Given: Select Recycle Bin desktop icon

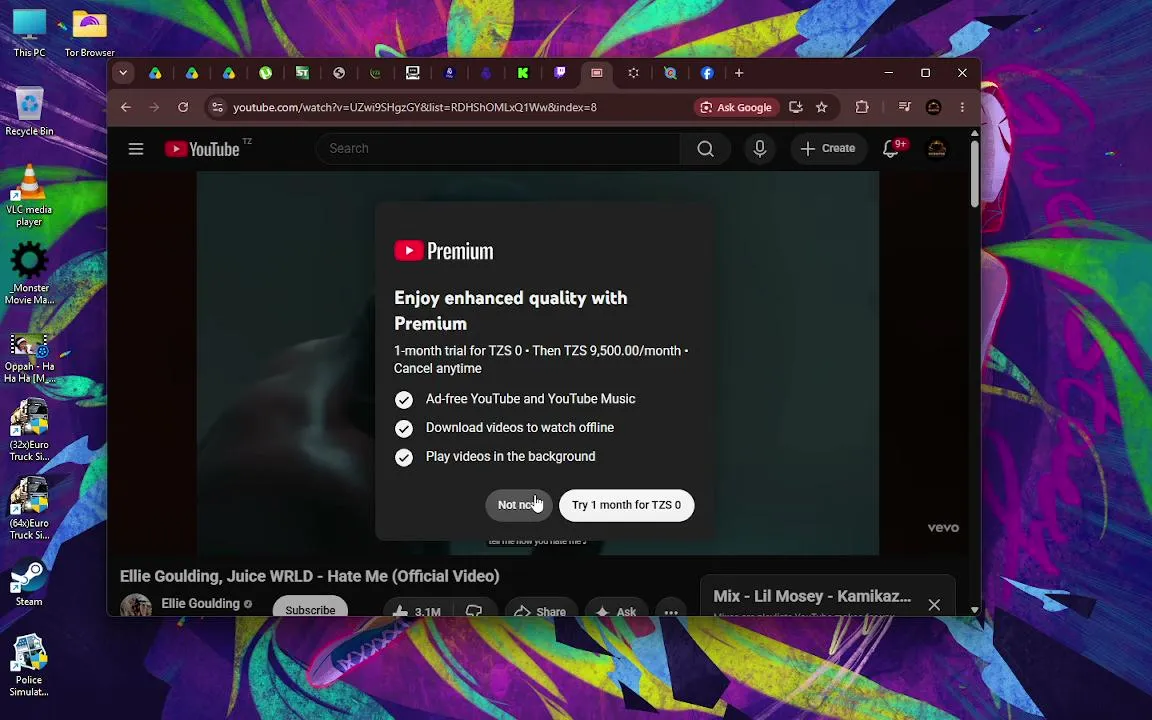Looking at the screenshot, I should (29, 112).
